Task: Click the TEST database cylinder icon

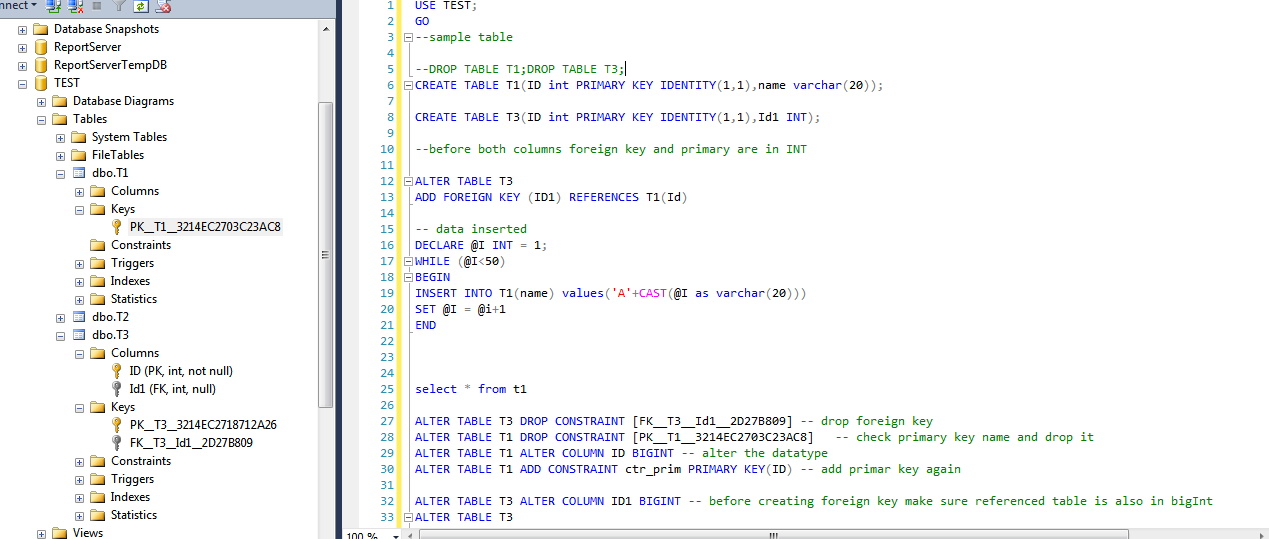Action: coord(41,83)
